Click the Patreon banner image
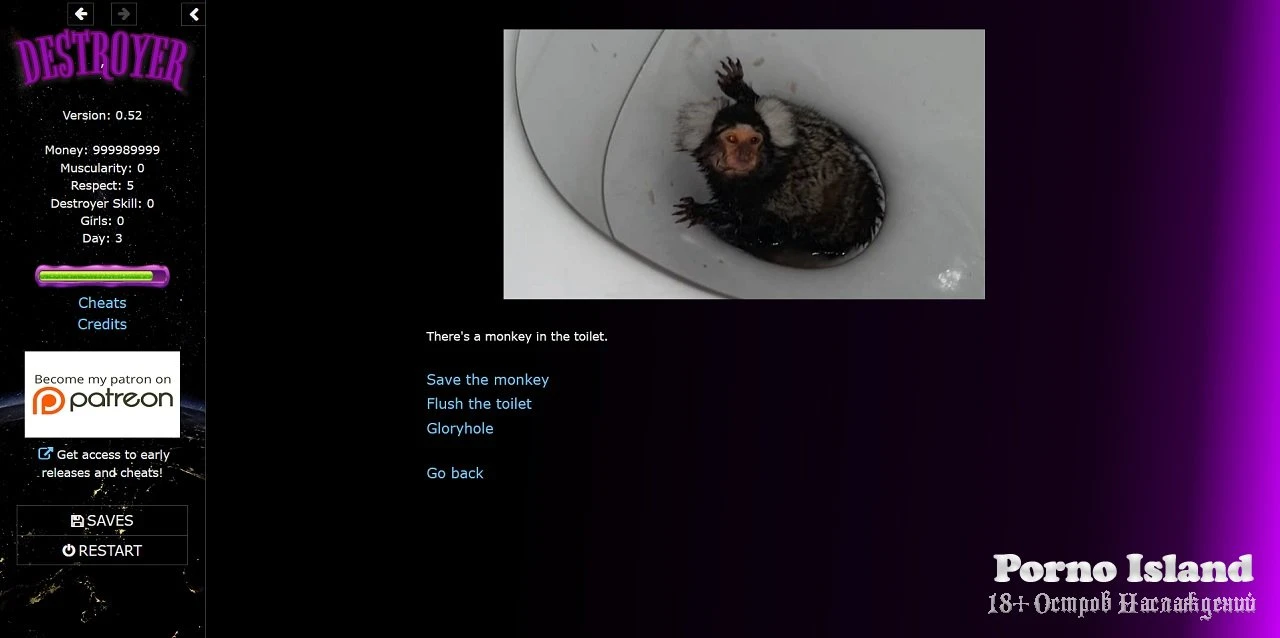Image resolution: width=1280 pixels, height=638 pixels. pos(102,394)
